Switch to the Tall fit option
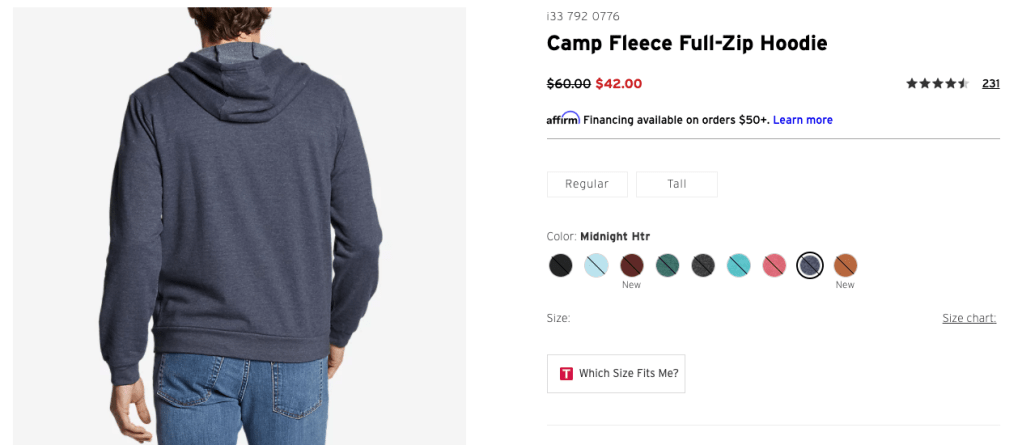The image size is (1022, 445). (x=677, y=184)
